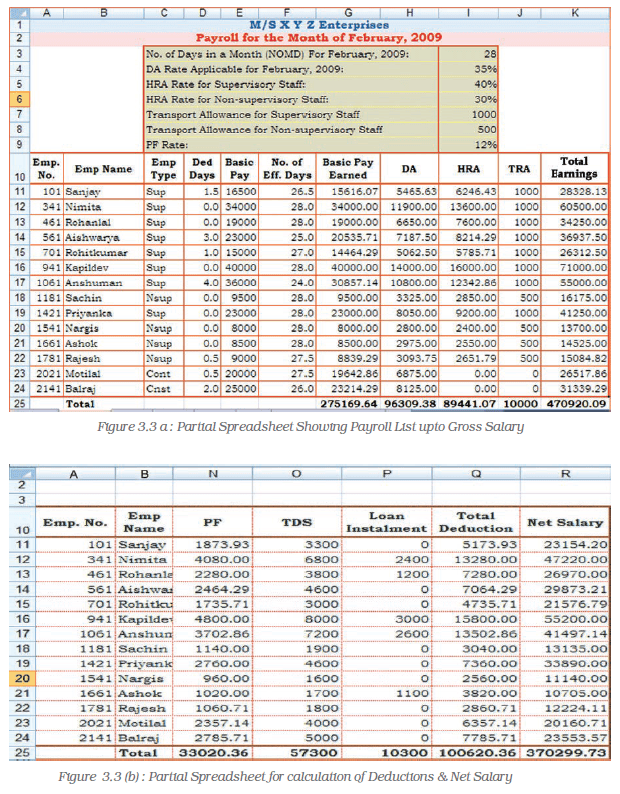Select column K header in first sheet
620x794 pixels.
(575, 13)
